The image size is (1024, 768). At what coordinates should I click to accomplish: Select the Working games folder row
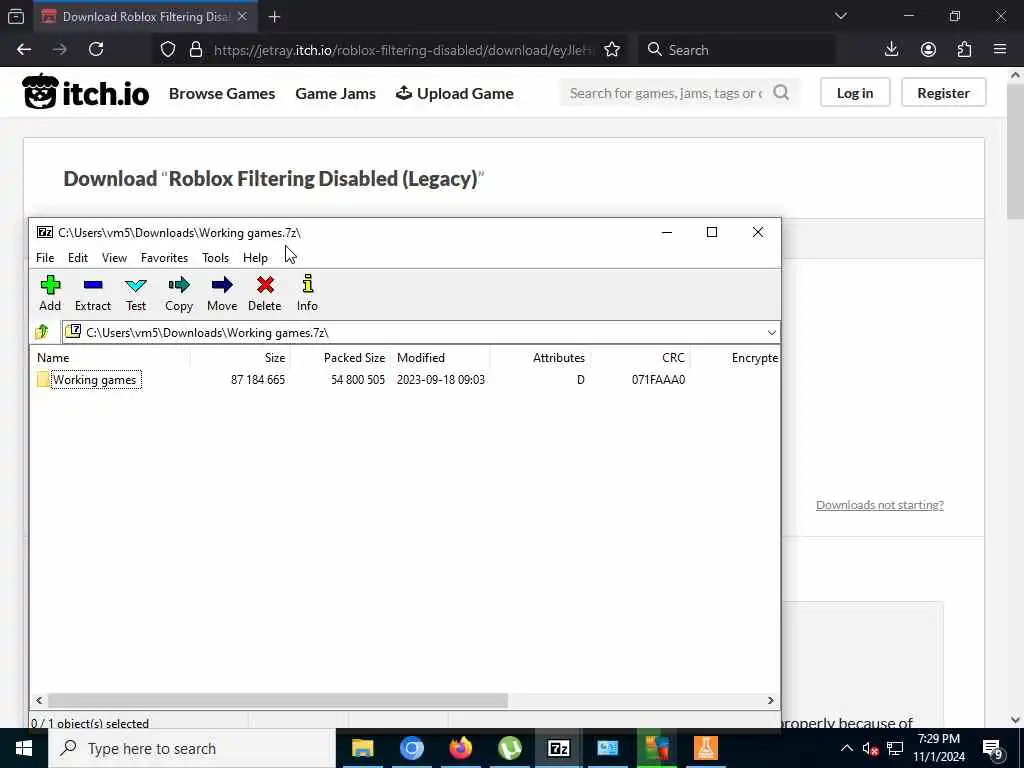(x=405, y=380)
